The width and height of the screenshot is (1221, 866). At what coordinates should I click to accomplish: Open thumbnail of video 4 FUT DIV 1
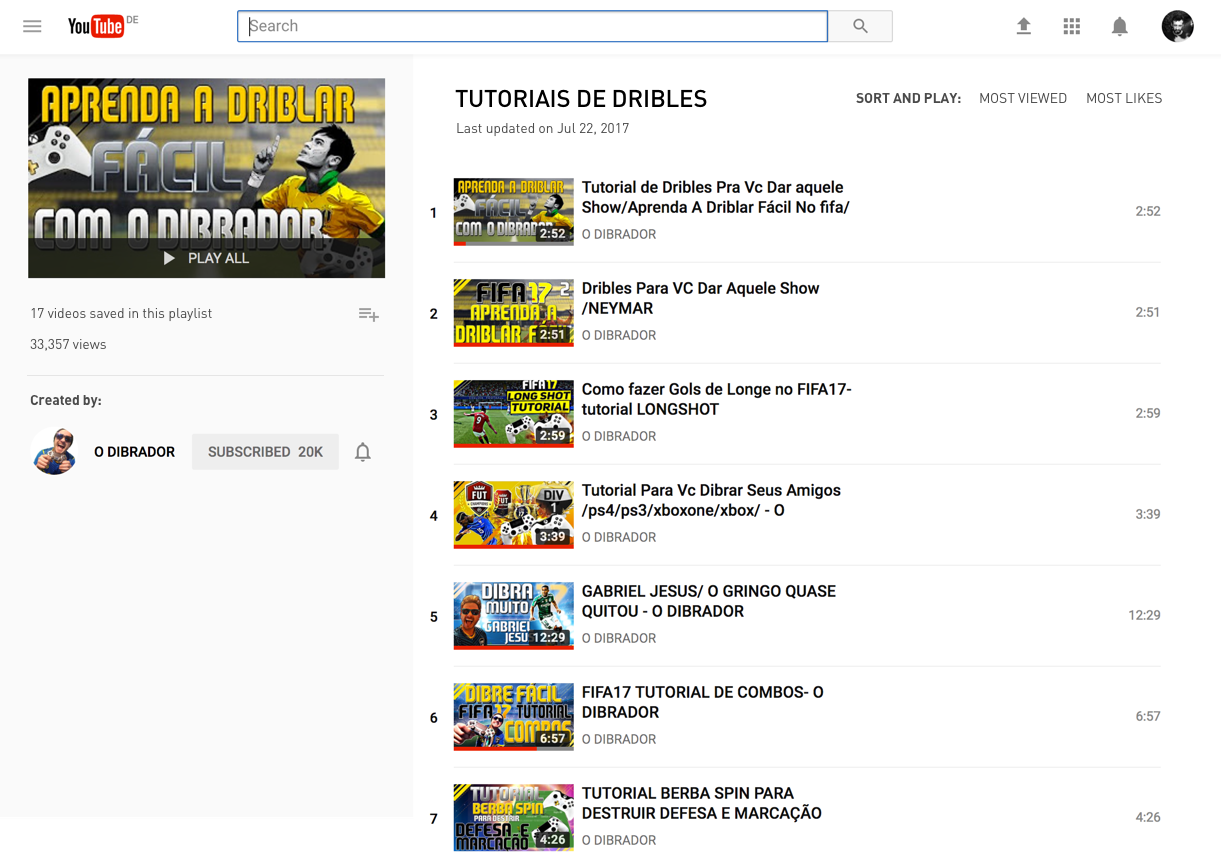(x=514, y=515)
